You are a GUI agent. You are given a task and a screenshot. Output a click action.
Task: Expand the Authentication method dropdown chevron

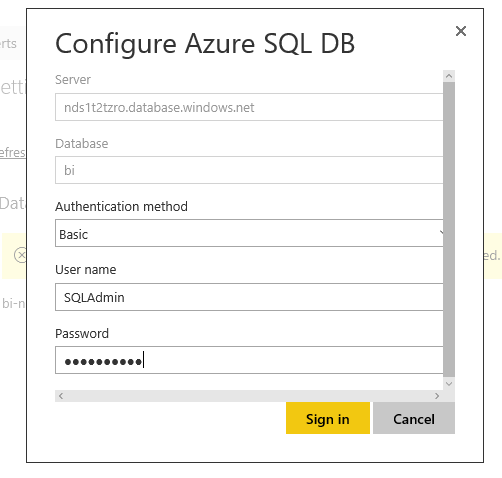coord(441,232)
